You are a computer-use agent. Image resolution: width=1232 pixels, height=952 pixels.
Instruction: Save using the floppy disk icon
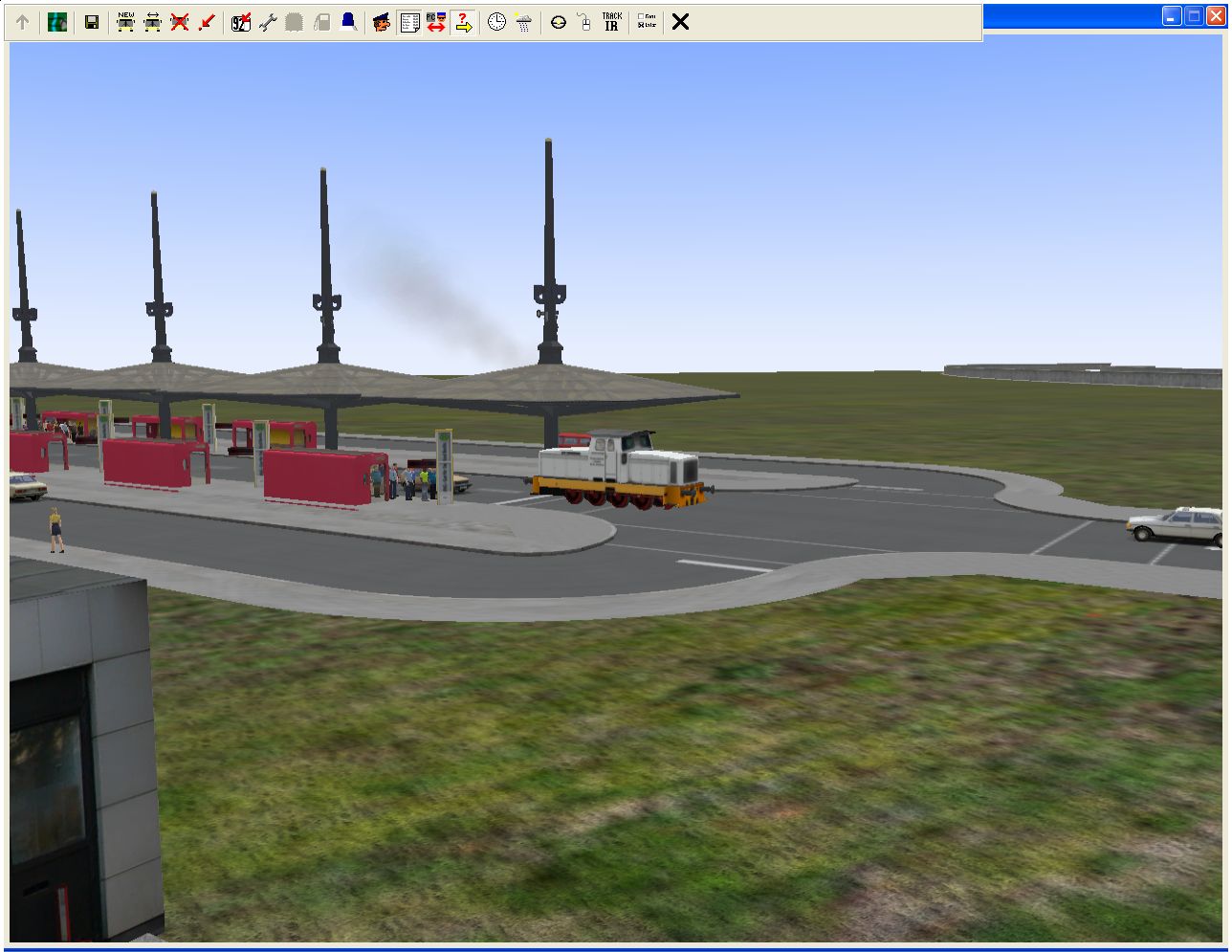pos(92,22)
